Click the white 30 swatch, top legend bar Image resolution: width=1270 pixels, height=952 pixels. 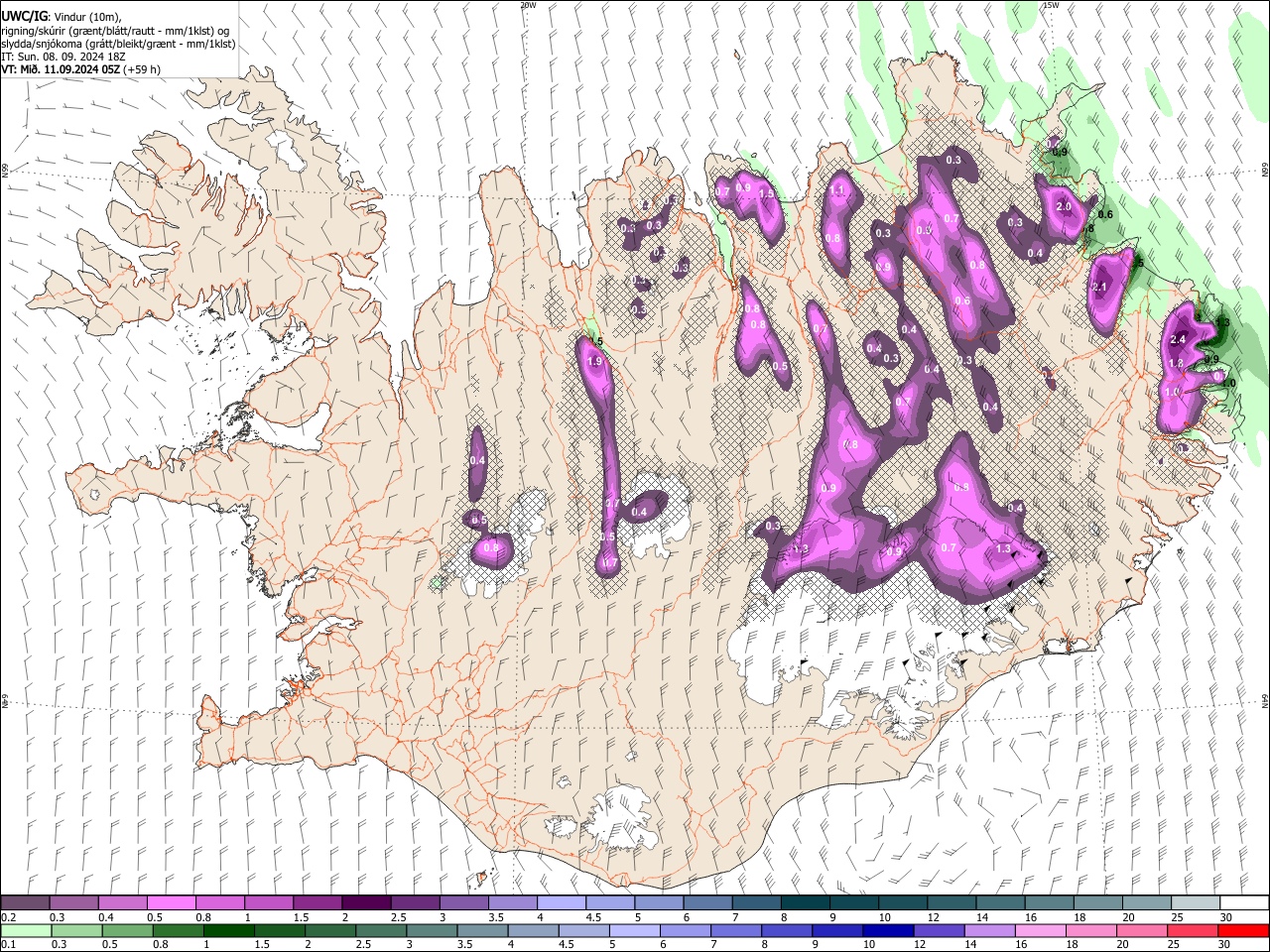pos(1243,903)
